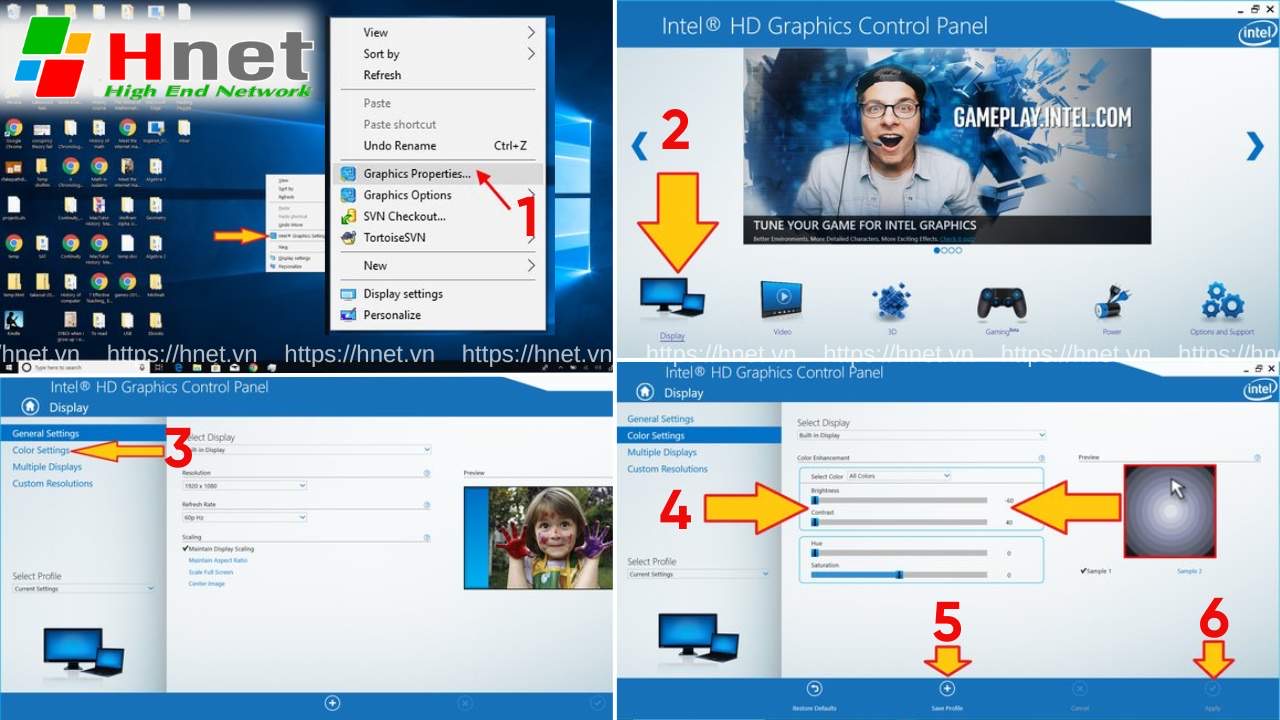
Task: Go to previous banner with left chevron
Action: pos(640,146)
